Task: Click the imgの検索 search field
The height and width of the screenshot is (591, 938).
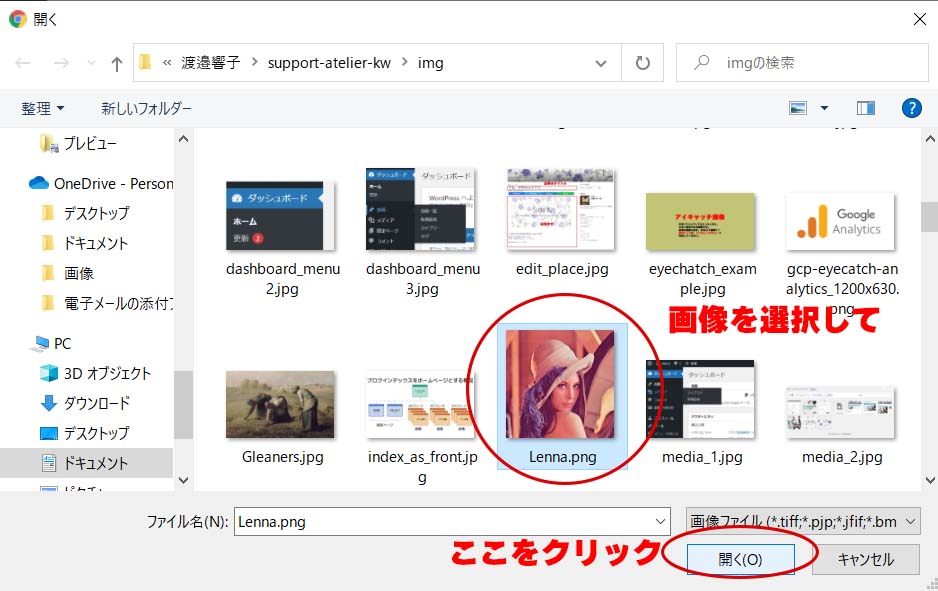Action: 810,63
